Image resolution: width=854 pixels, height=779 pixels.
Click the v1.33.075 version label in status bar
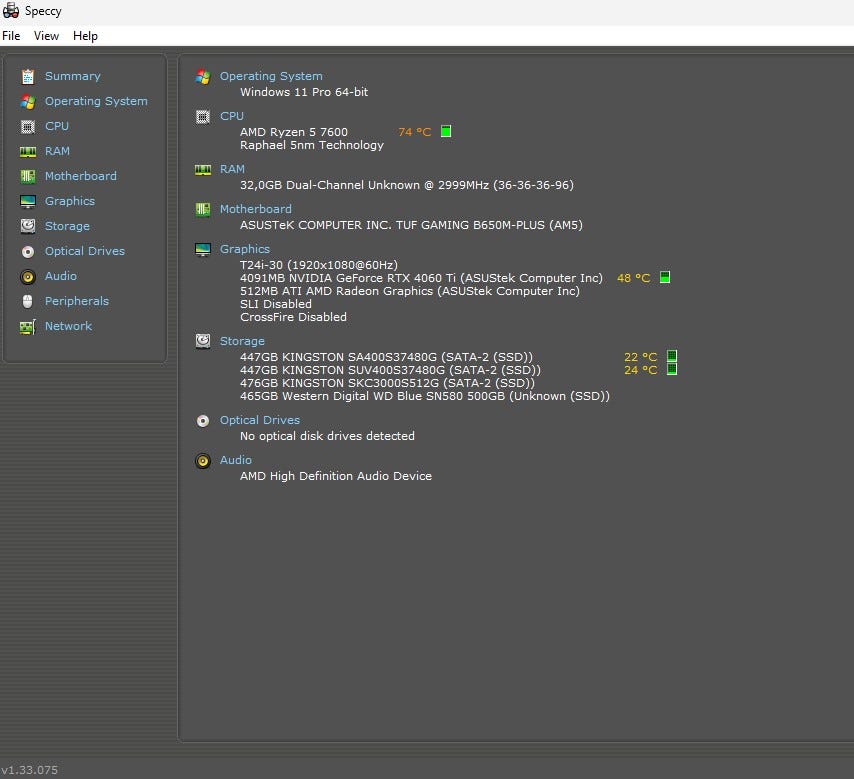30,770
